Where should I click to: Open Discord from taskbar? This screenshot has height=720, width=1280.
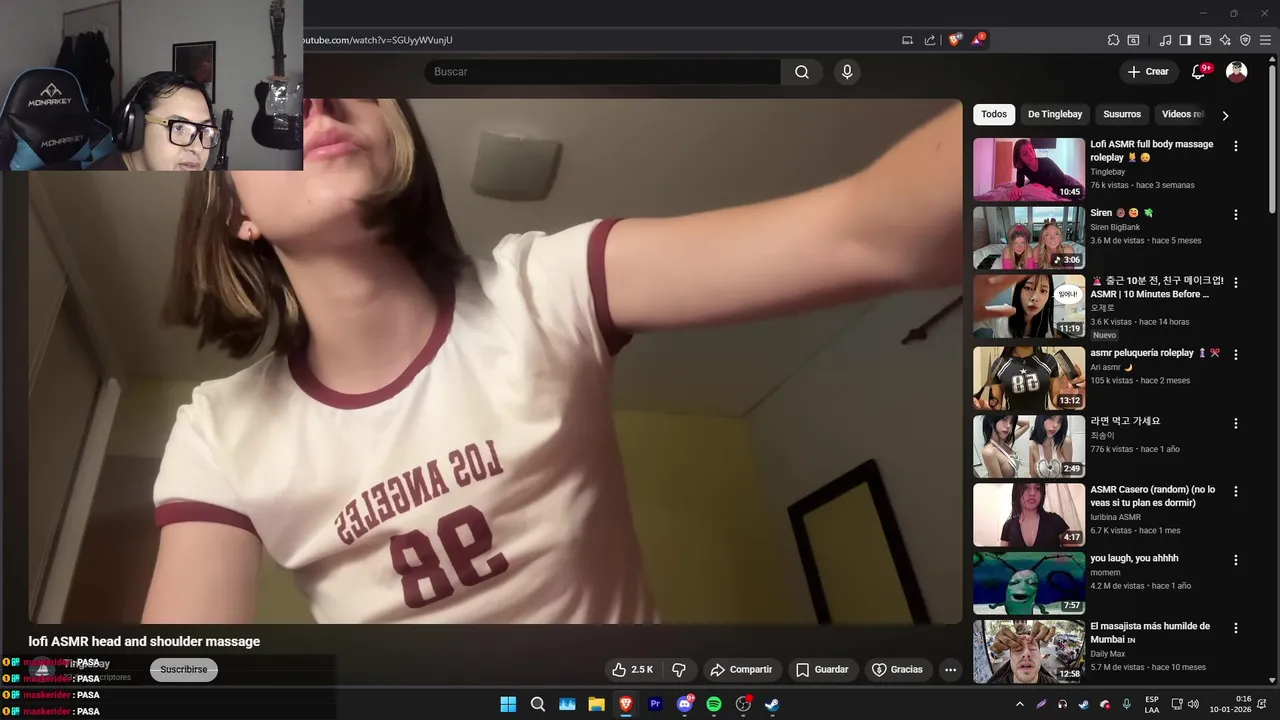(685, 704)
